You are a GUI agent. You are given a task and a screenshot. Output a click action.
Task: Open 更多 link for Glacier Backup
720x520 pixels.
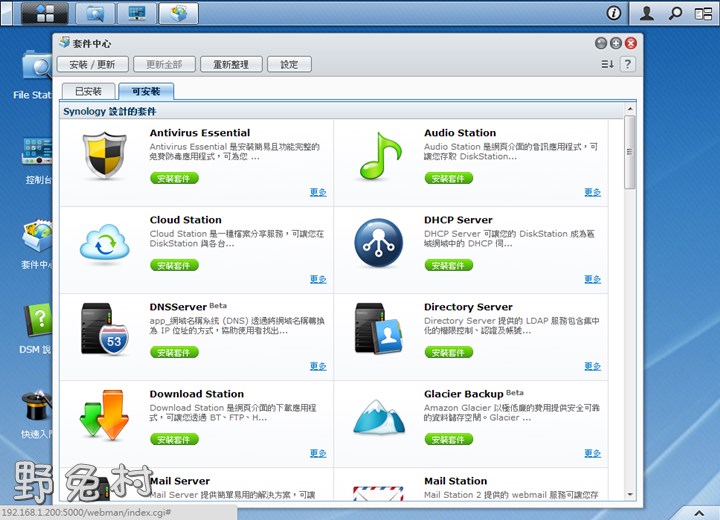pos(592,453)
